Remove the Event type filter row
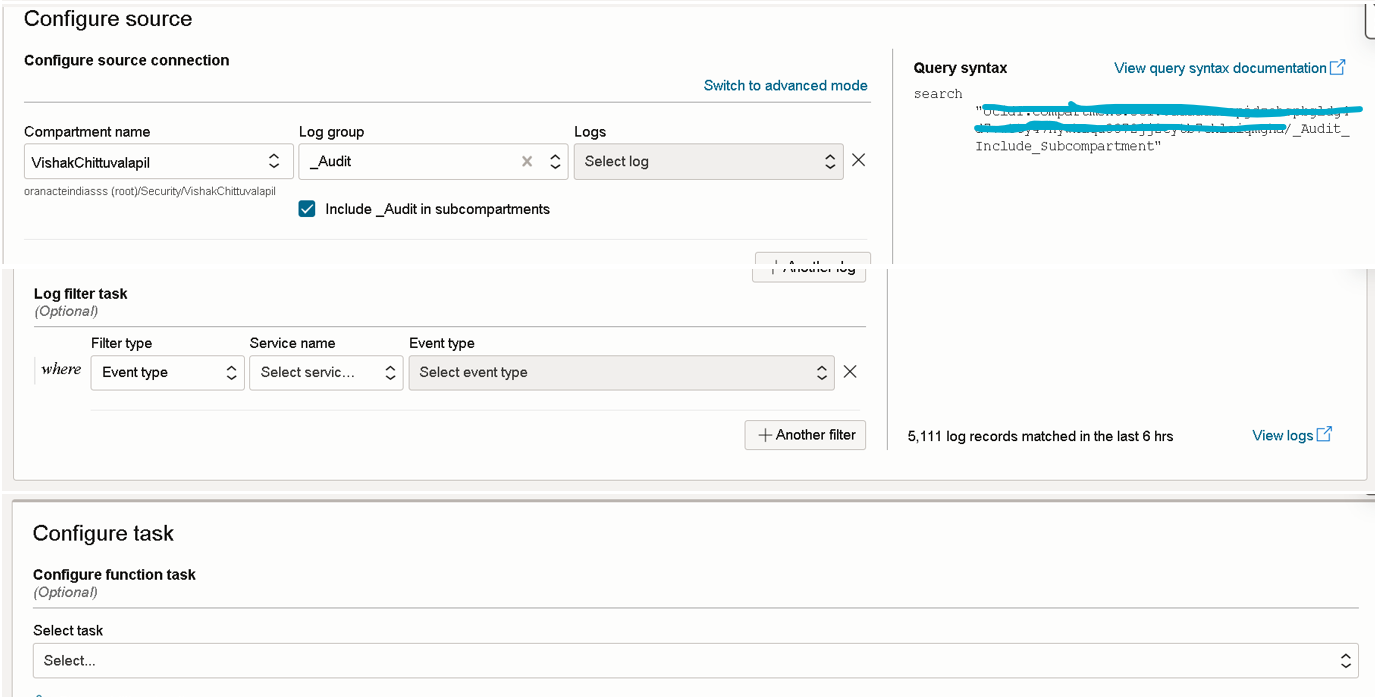The width and height of the screenshot is (1375, 697). (x=850, y=371)
